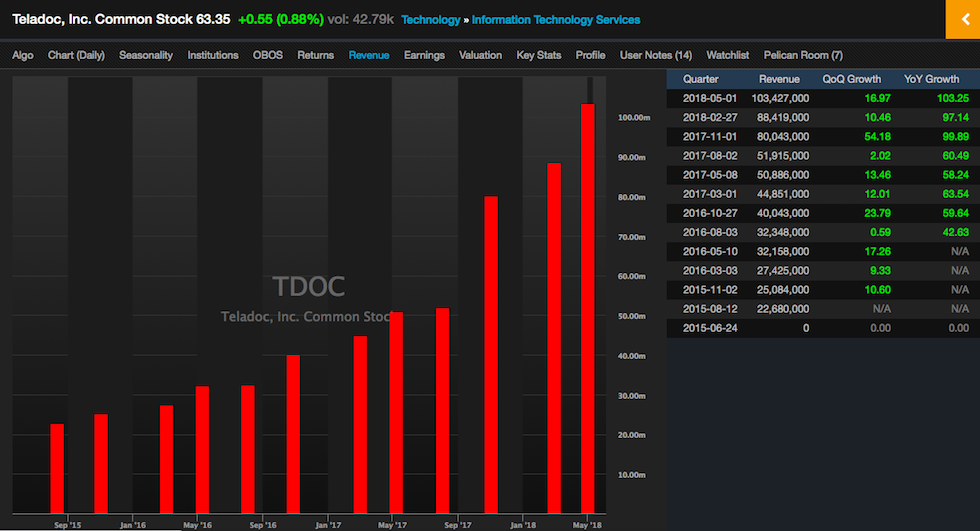Sort by QoQ Growth column header
The height and width of the screenshot is (531, 980).
(x=851, y=79)
